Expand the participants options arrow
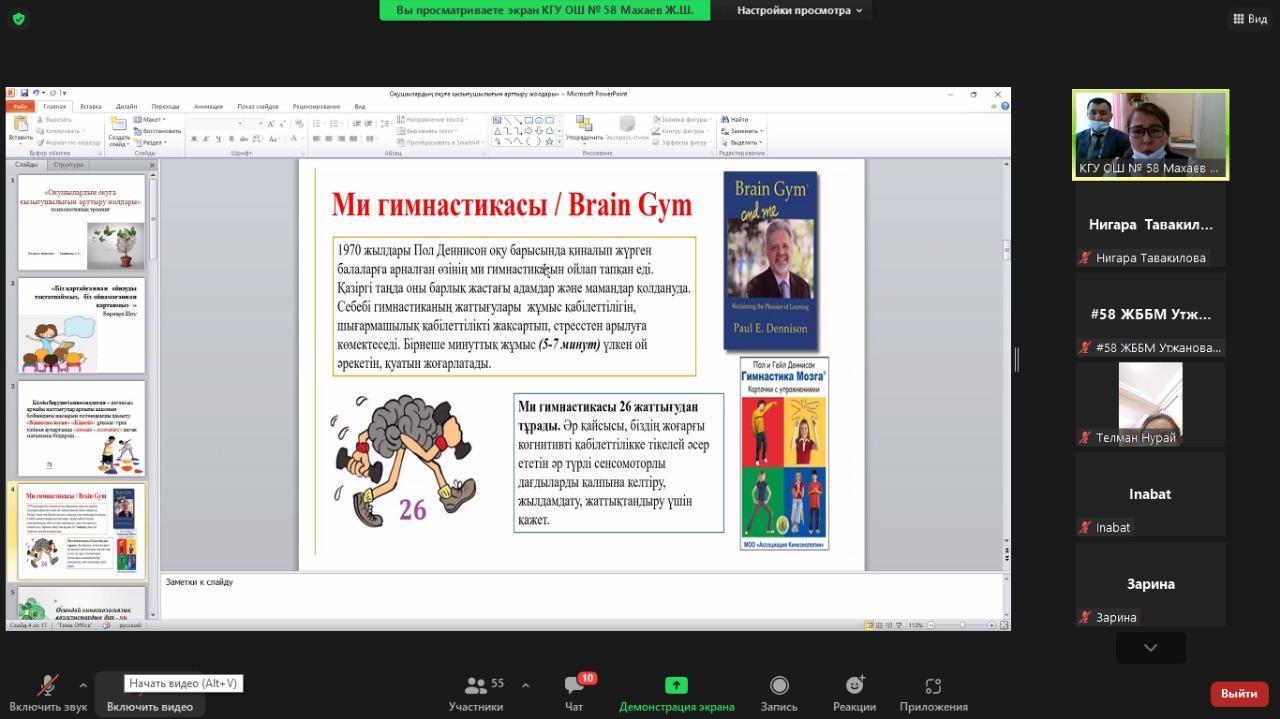 525,685
